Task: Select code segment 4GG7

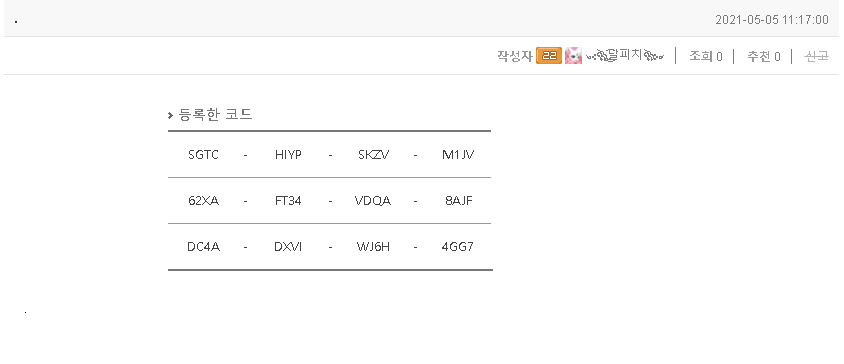Action: (x=458, y=247)
